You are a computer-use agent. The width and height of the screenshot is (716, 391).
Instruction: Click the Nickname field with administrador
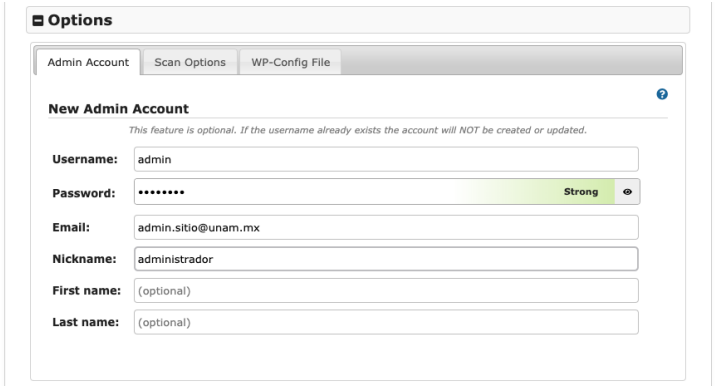386,259
